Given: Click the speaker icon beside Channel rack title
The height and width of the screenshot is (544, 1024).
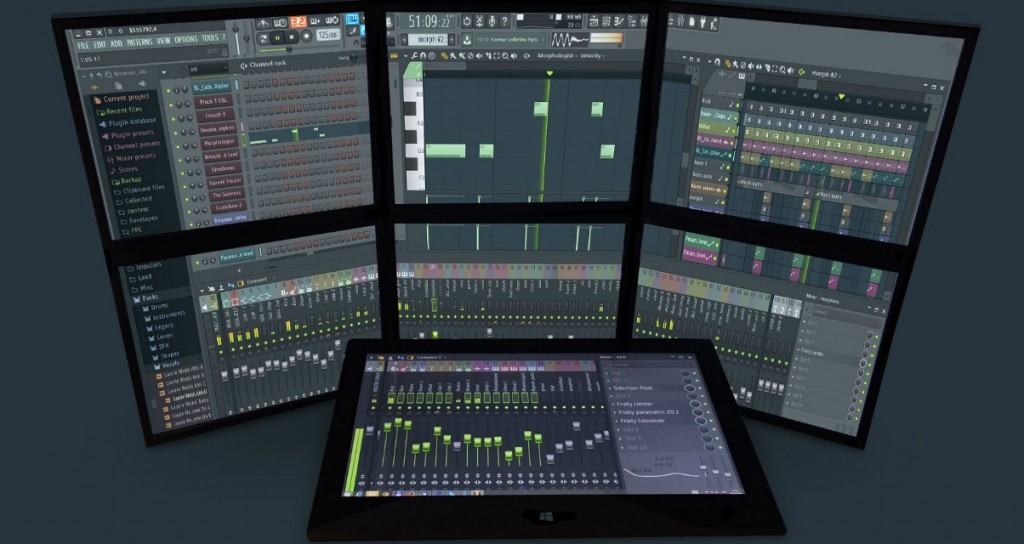Looking at the screenshot, I should [x=241, y=66].
